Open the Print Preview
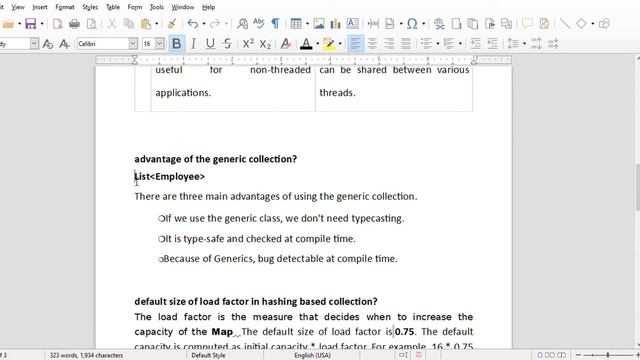 pos(92,24)
